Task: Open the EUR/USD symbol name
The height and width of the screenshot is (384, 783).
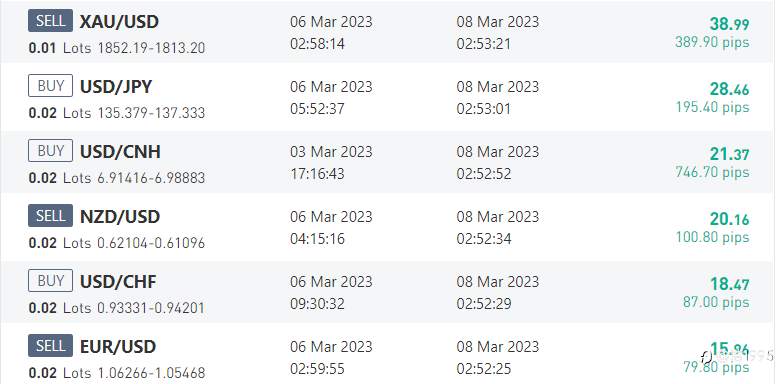Action: [x=118, y=346]
